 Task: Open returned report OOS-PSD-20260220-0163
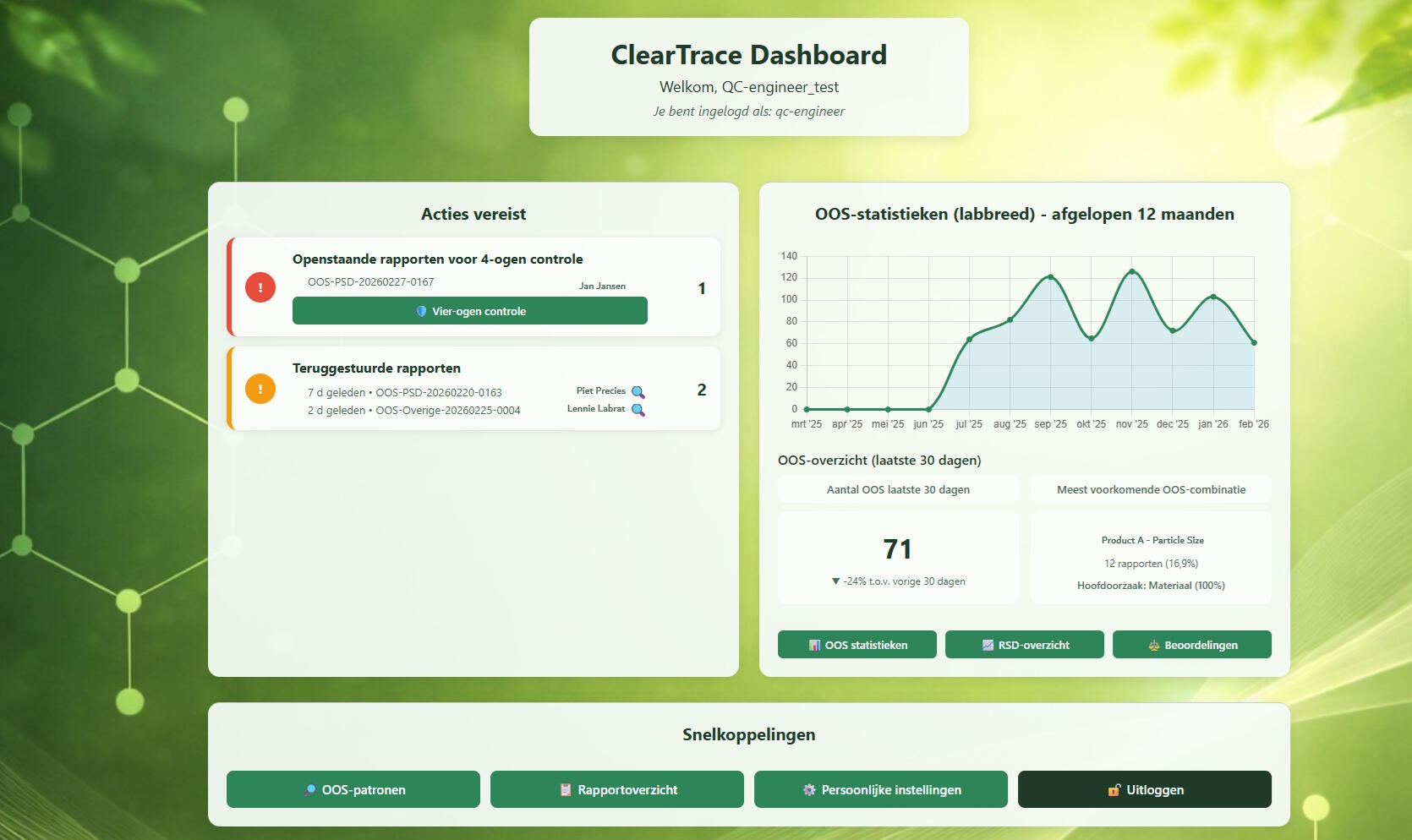[438, 393]
